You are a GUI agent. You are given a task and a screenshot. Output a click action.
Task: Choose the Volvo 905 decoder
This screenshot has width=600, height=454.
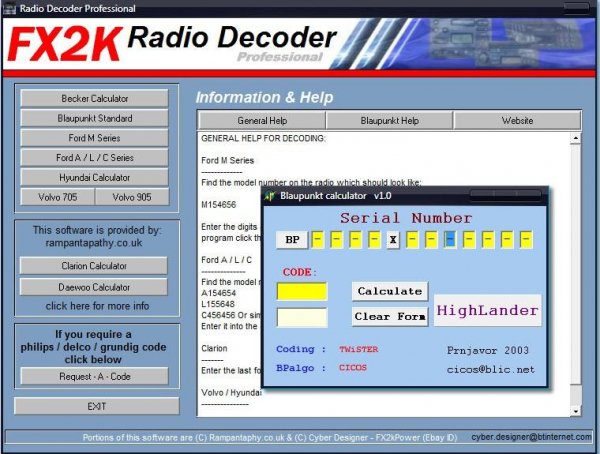[132, 197]
